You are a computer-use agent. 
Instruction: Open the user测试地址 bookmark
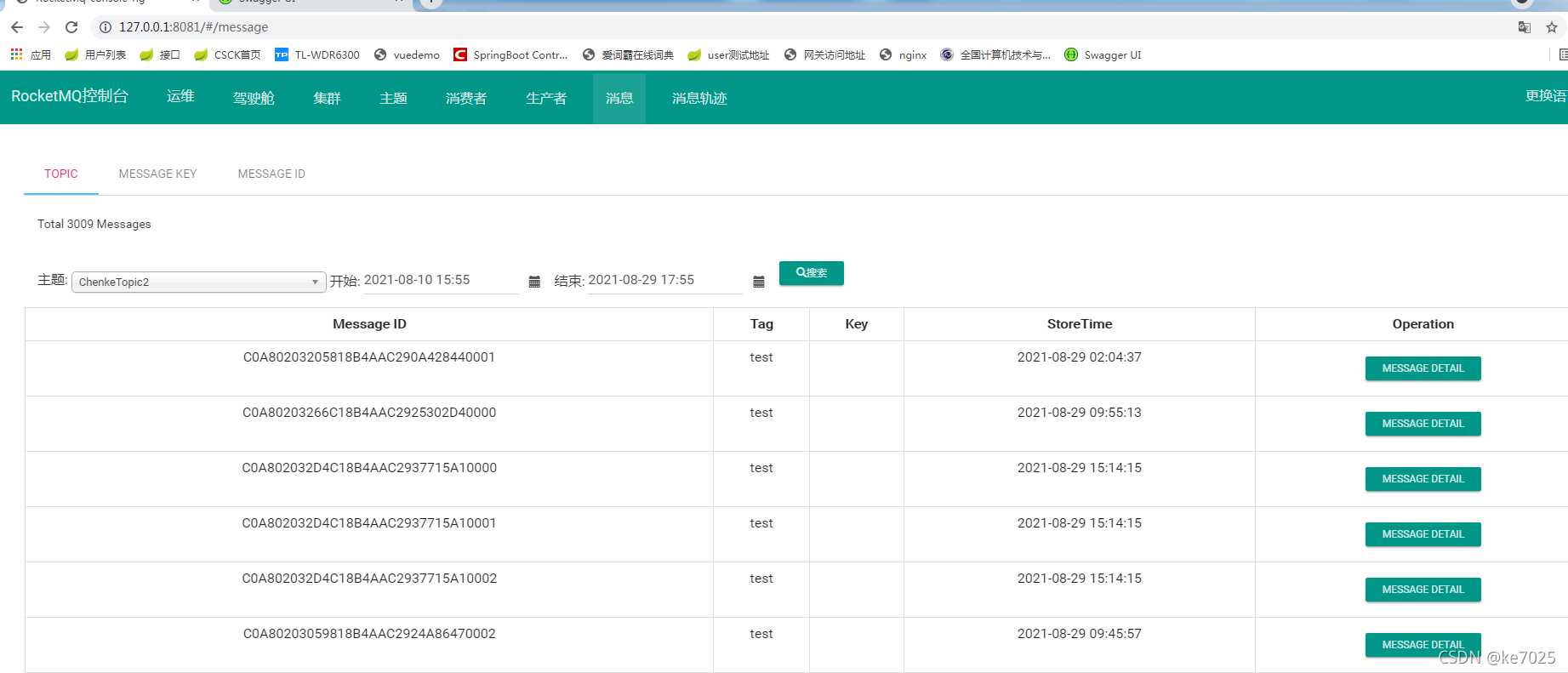(728, 54)
